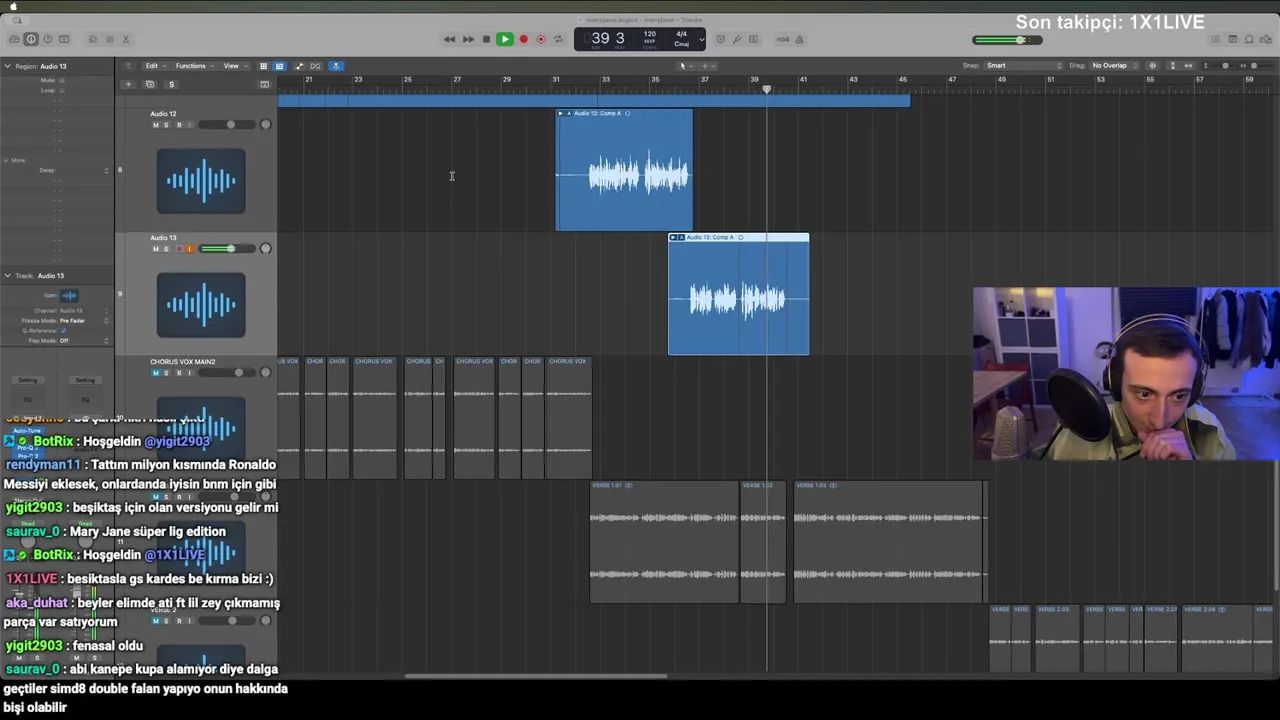Open the Tuner icon
This screenshot has height=720, width=1280.
[x=737, y=39]
